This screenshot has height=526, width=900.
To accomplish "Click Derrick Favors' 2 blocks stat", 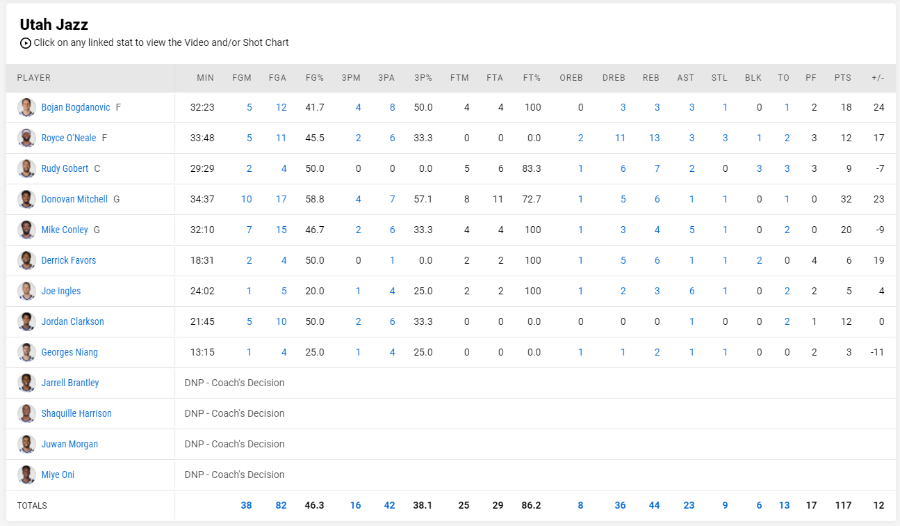I will (759, 261).
